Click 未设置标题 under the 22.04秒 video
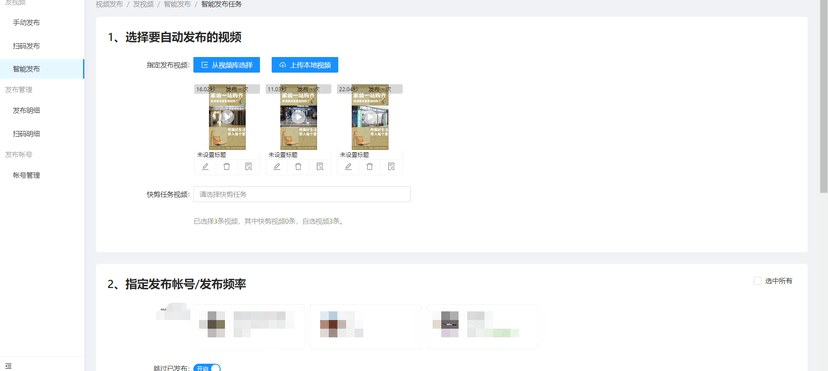This screenshot has height=371, width=828. (353, 155)
